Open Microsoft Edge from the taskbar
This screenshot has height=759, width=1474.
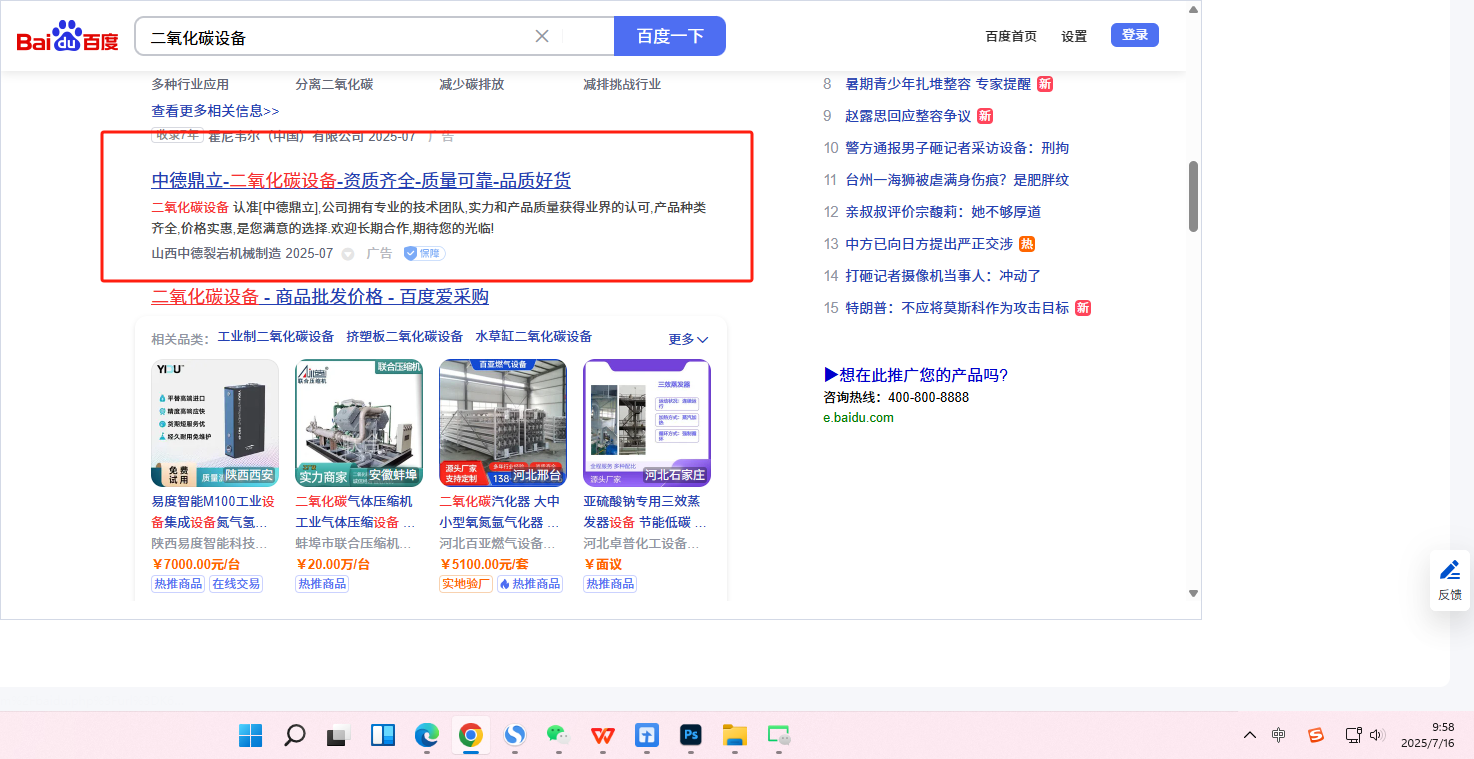(427, 736)
